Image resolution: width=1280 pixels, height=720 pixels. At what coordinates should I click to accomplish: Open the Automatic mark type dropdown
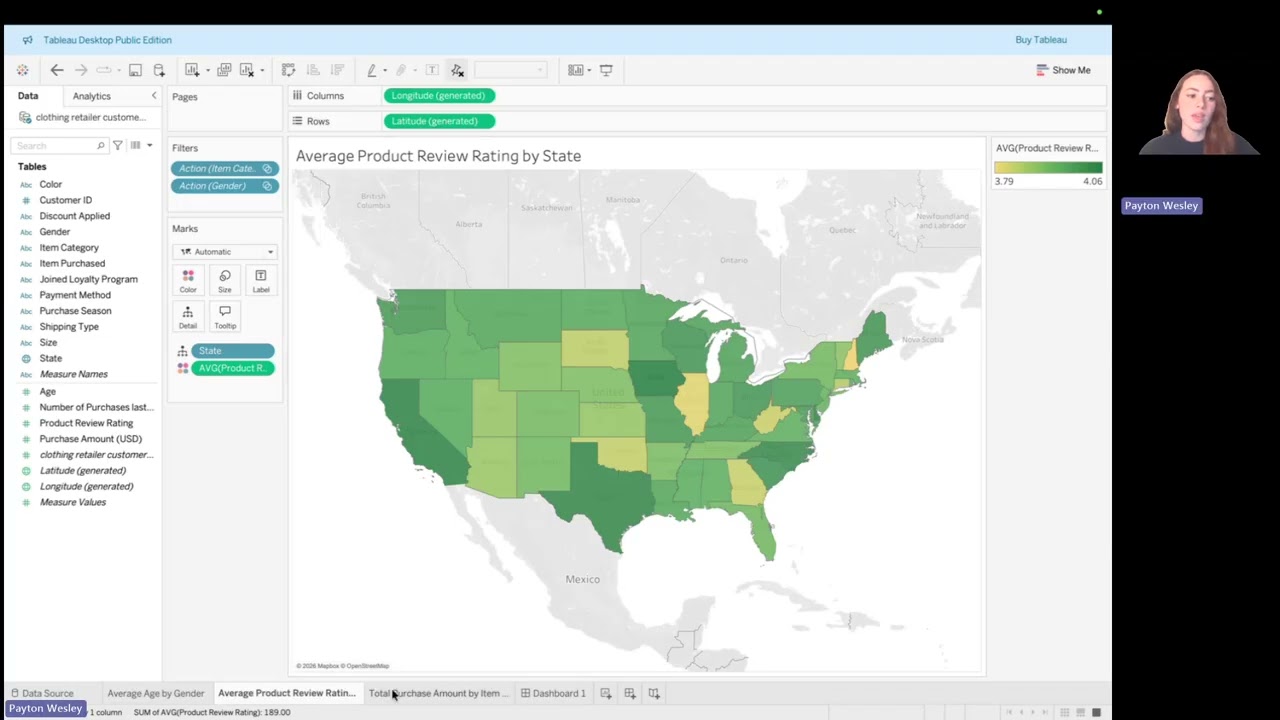[225, 252]
